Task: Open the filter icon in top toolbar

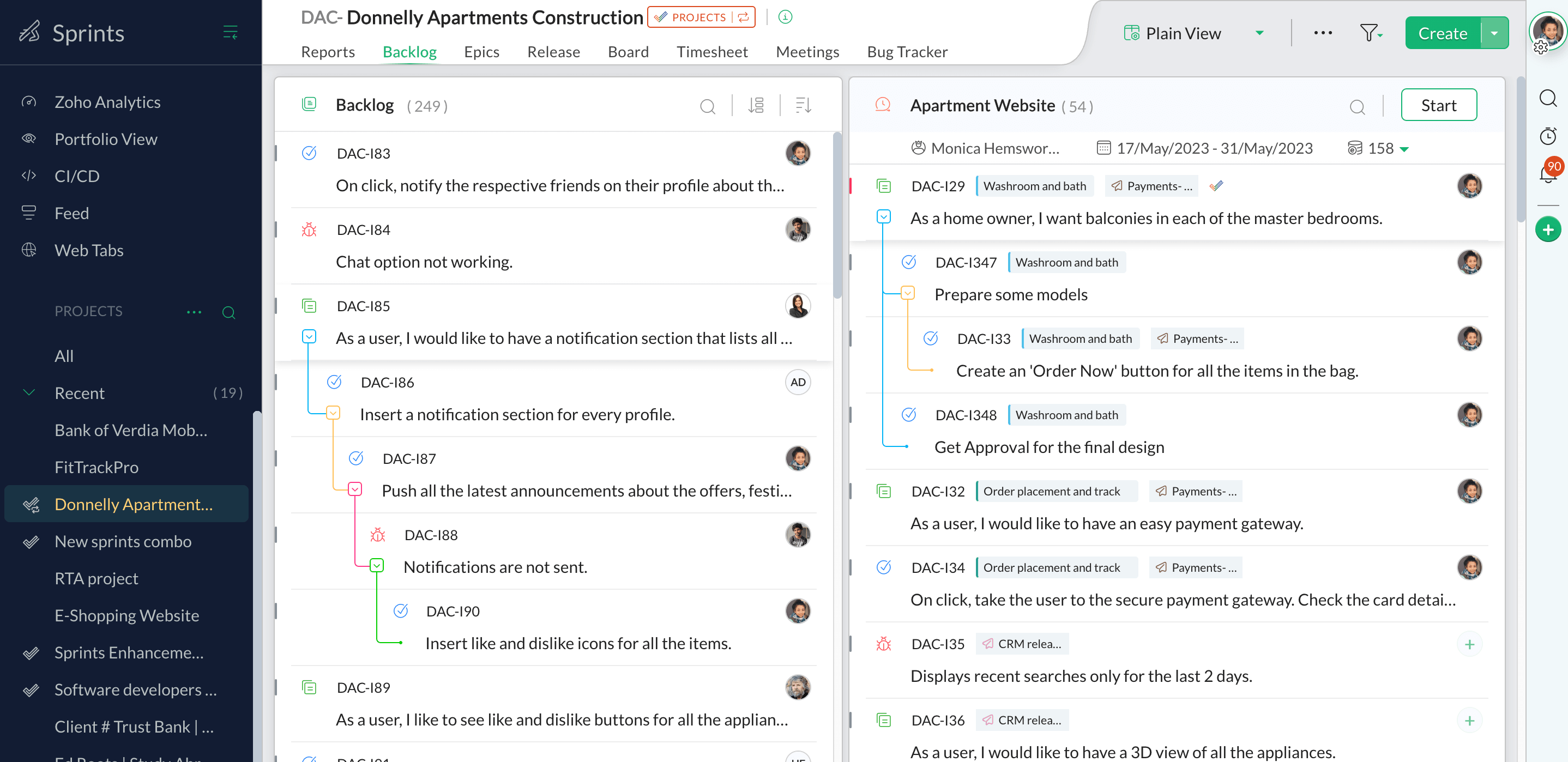Action: tap(1370, 33)
